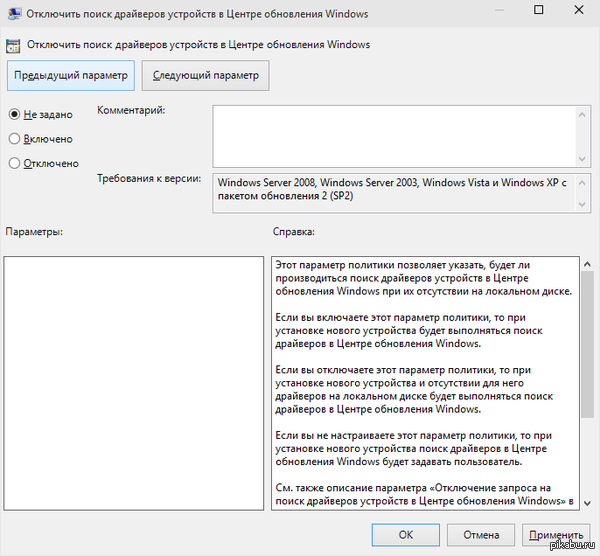Click help paragraph 'Если вы отключаете этот параметр'
This screenshot has width=600, height=556.
coord(414,390)
